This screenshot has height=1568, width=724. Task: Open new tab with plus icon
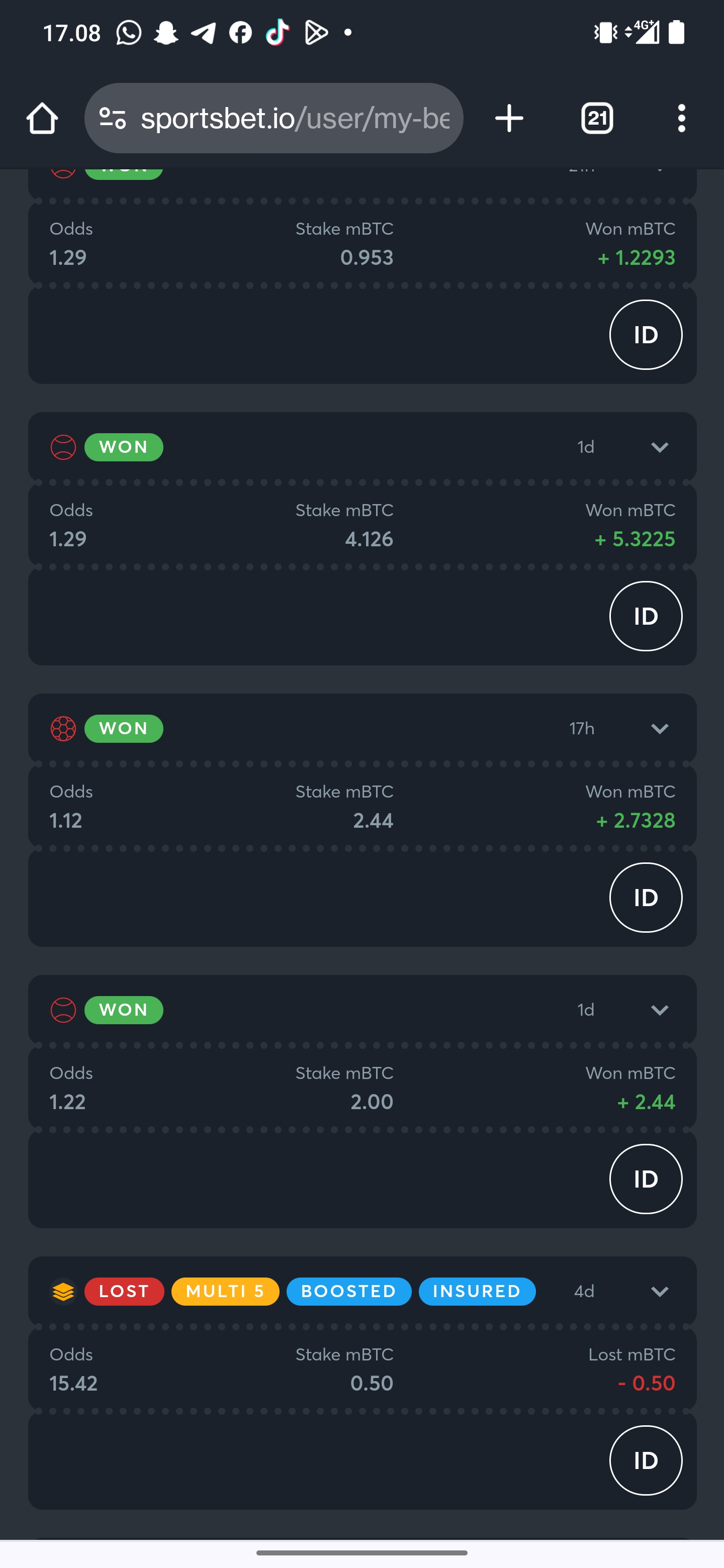click(509, 118)
